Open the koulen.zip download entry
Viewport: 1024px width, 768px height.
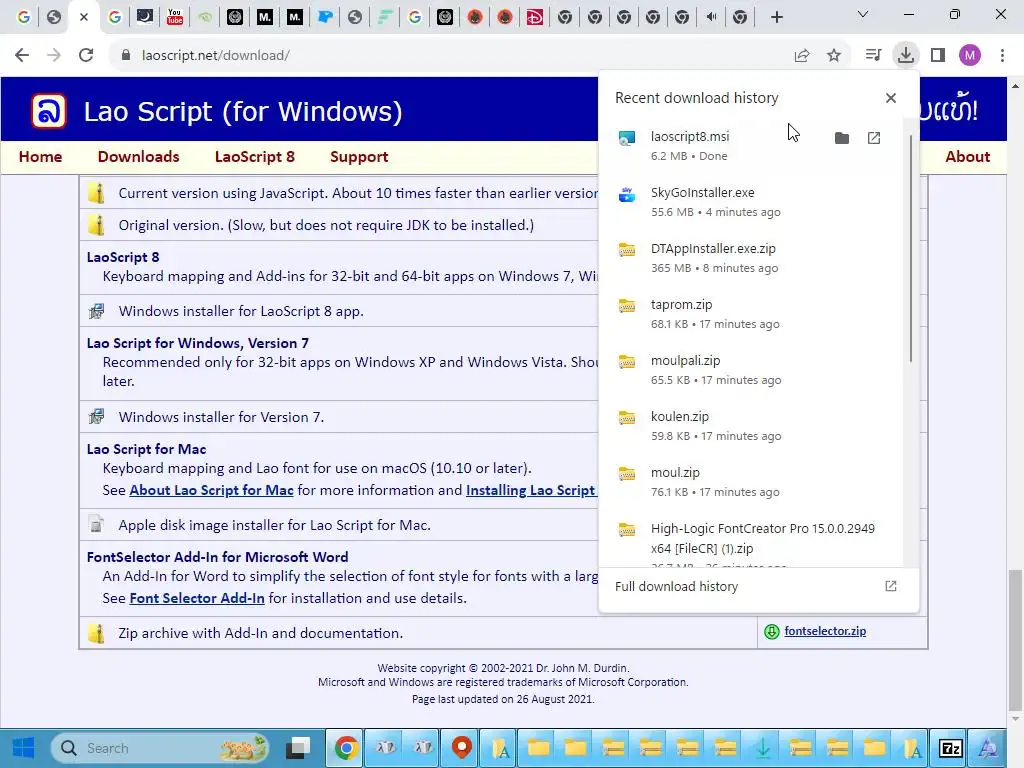pyautogui.click(x=750, y=426)
